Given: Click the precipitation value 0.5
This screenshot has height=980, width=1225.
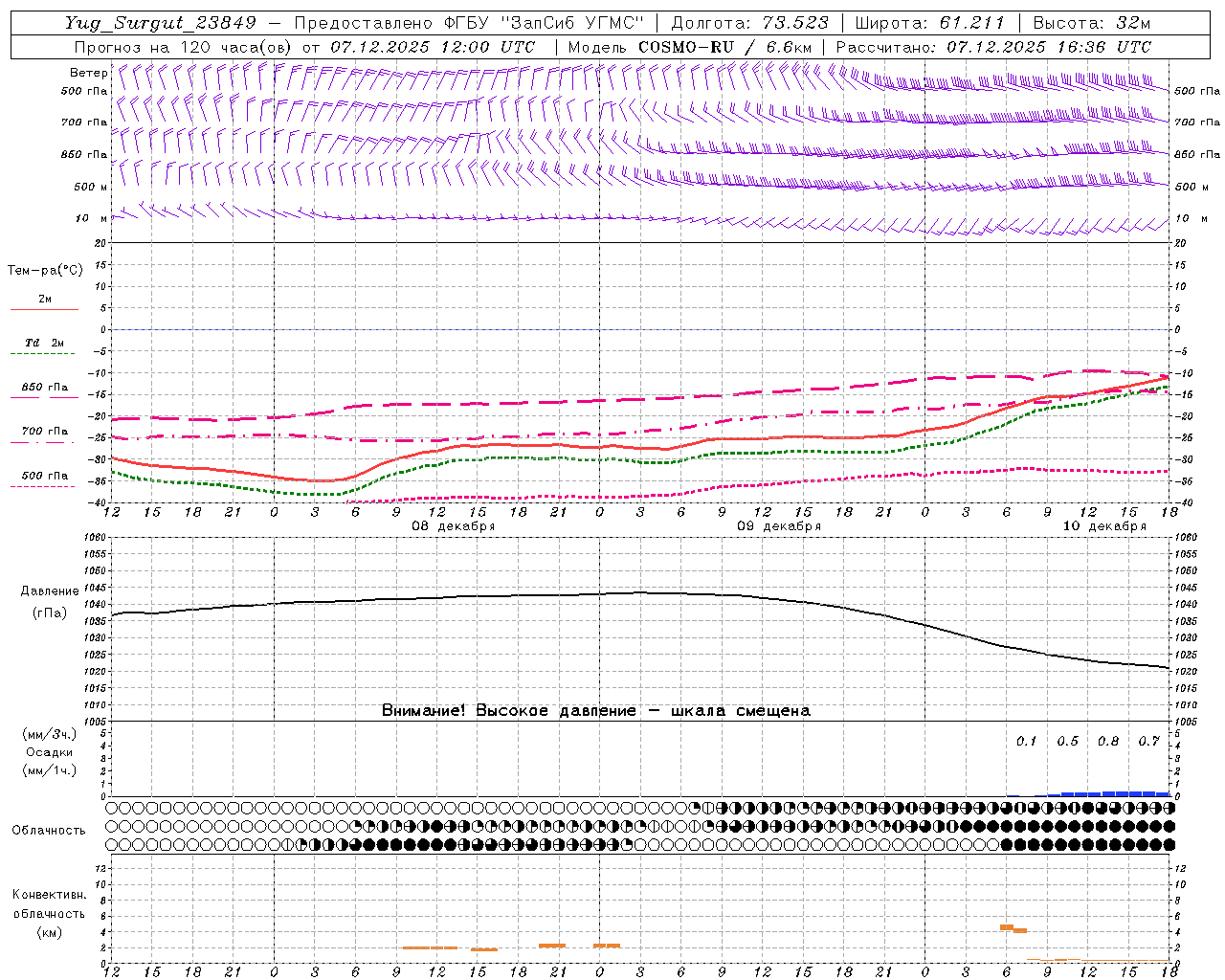Looking at the screenshot, I should click(1067, 741).
